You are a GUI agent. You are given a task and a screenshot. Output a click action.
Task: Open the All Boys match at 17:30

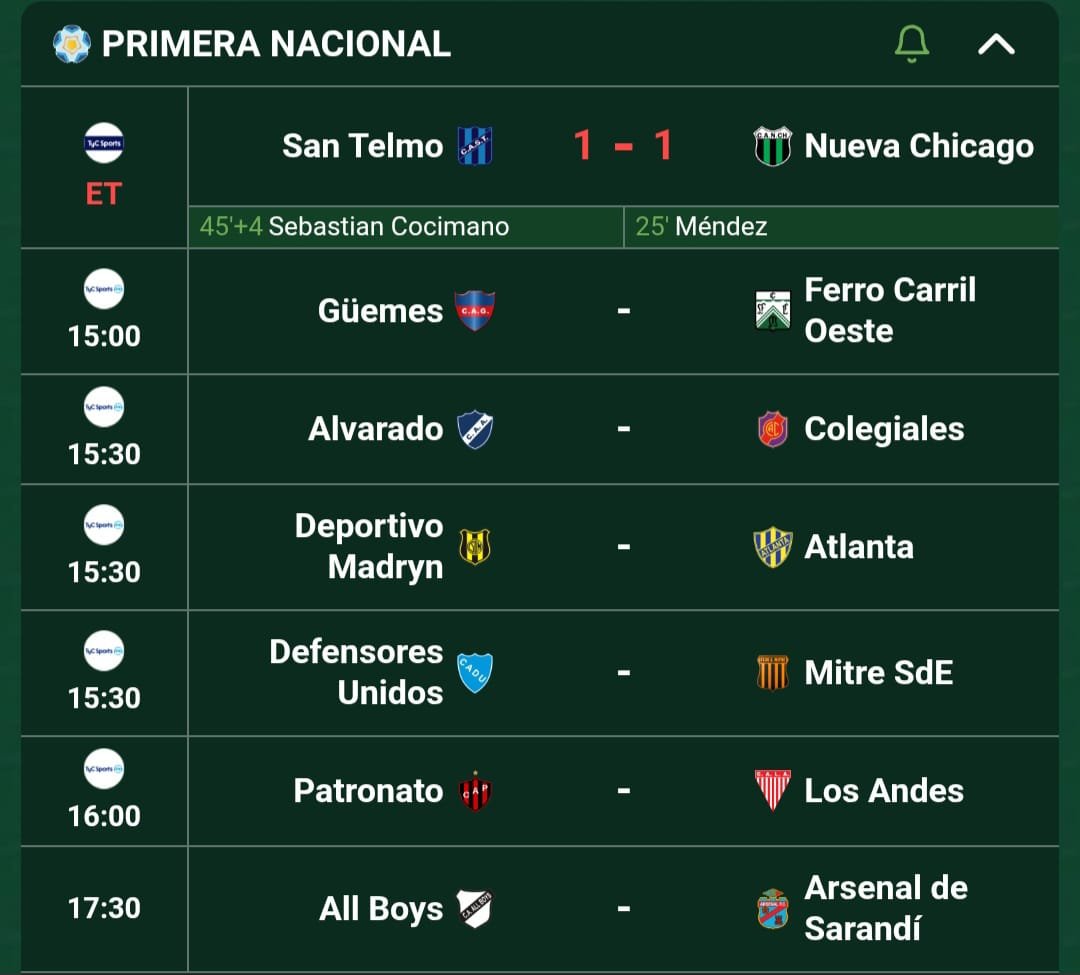[x=540, y=909]
